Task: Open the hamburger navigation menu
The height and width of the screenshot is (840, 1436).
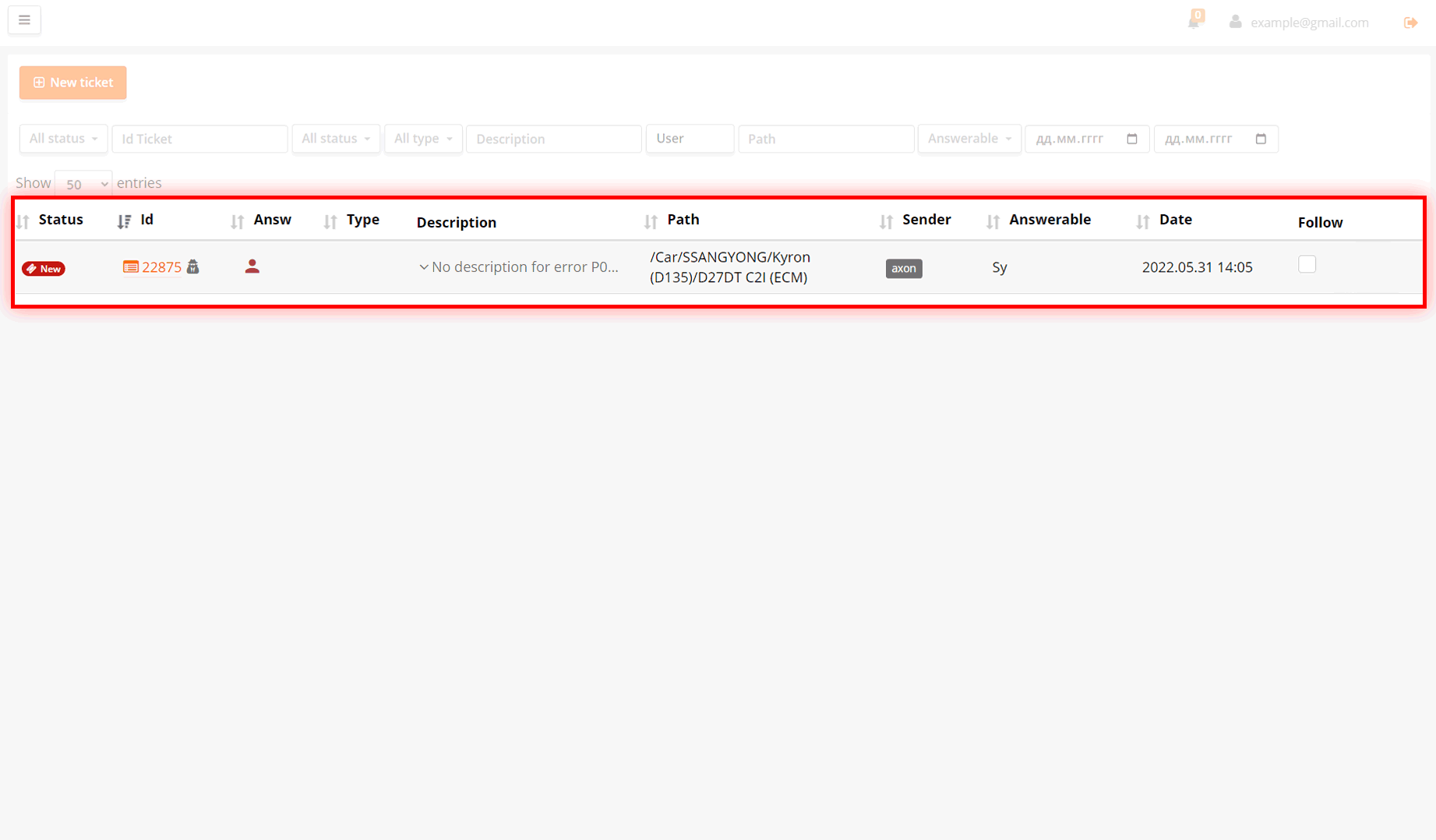Action: tap(24, 19)
